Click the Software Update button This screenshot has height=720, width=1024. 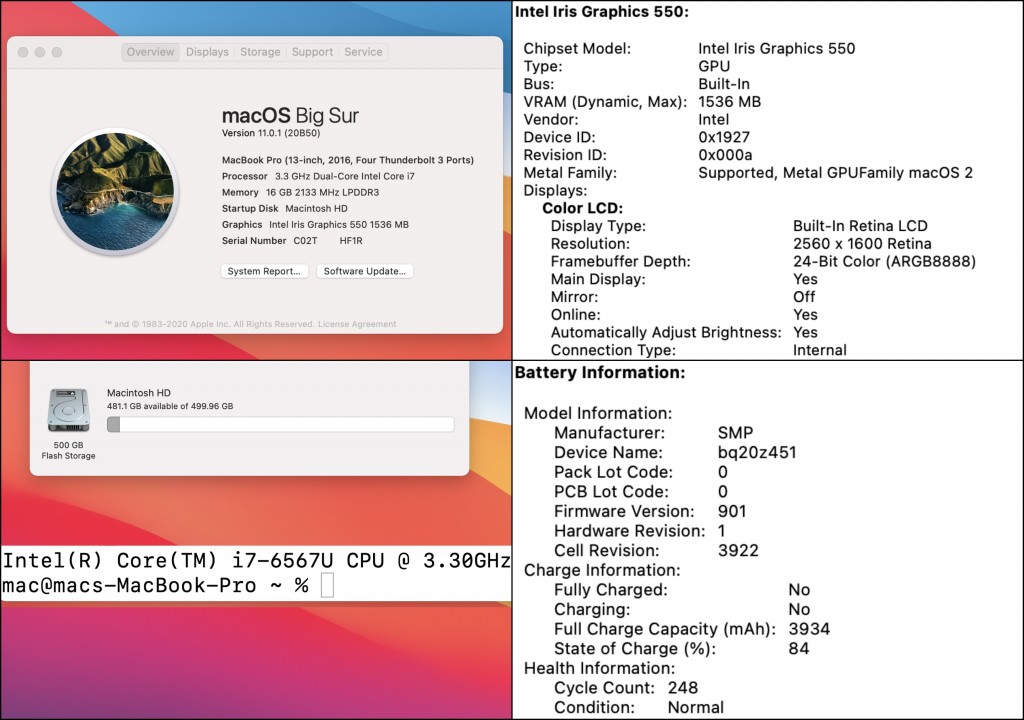pyautogui.click(x=364, y=271)
